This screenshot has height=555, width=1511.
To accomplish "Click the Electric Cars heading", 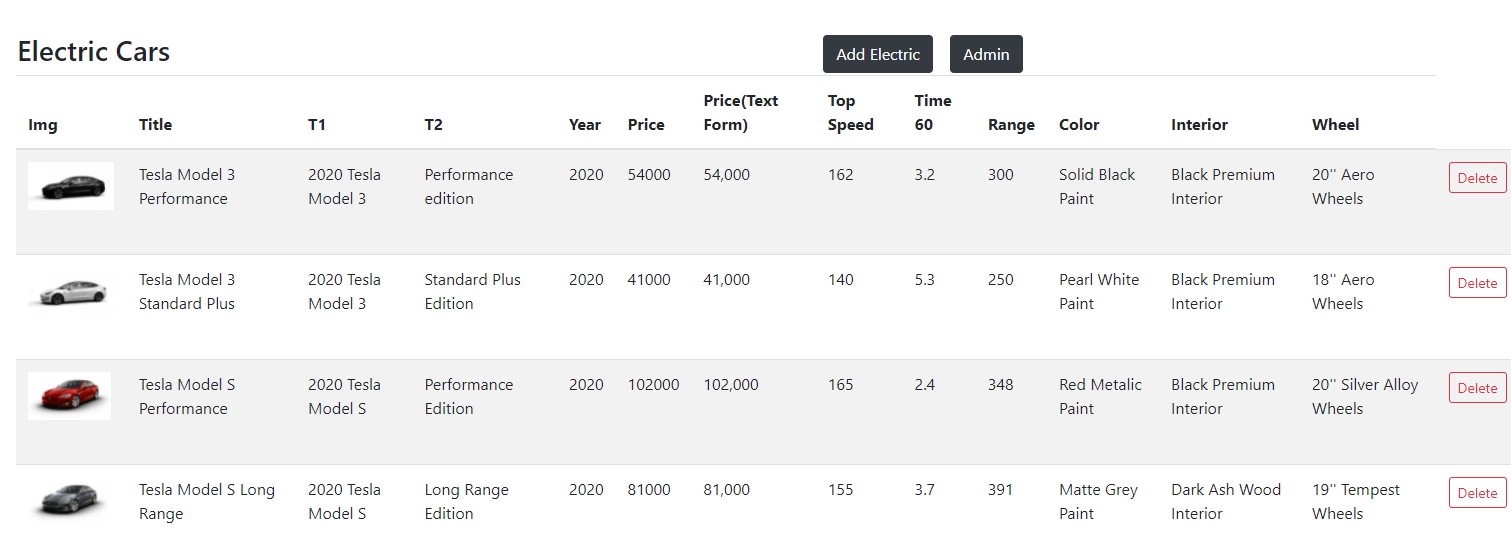I will (x=94, y=52).
